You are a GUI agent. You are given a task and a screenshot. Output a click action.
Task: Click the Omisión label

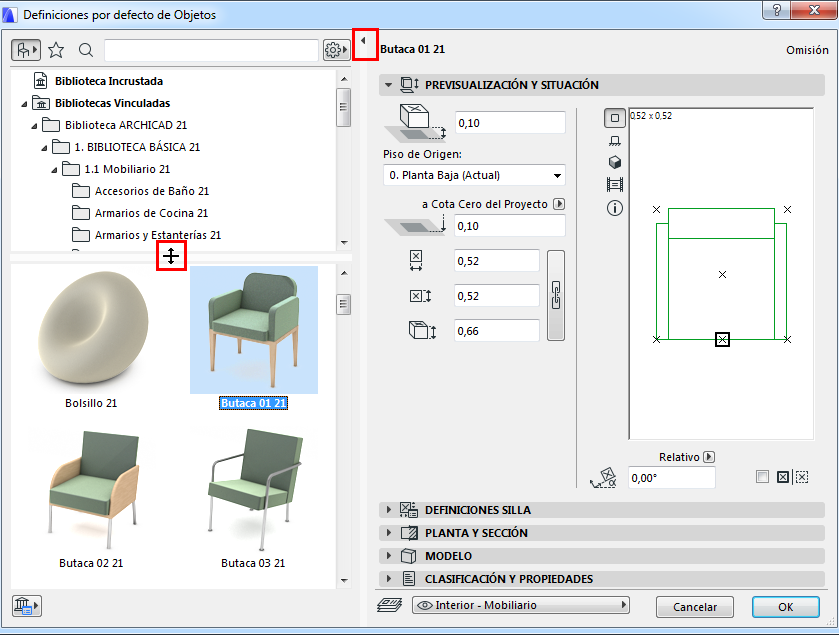[807, 50]
